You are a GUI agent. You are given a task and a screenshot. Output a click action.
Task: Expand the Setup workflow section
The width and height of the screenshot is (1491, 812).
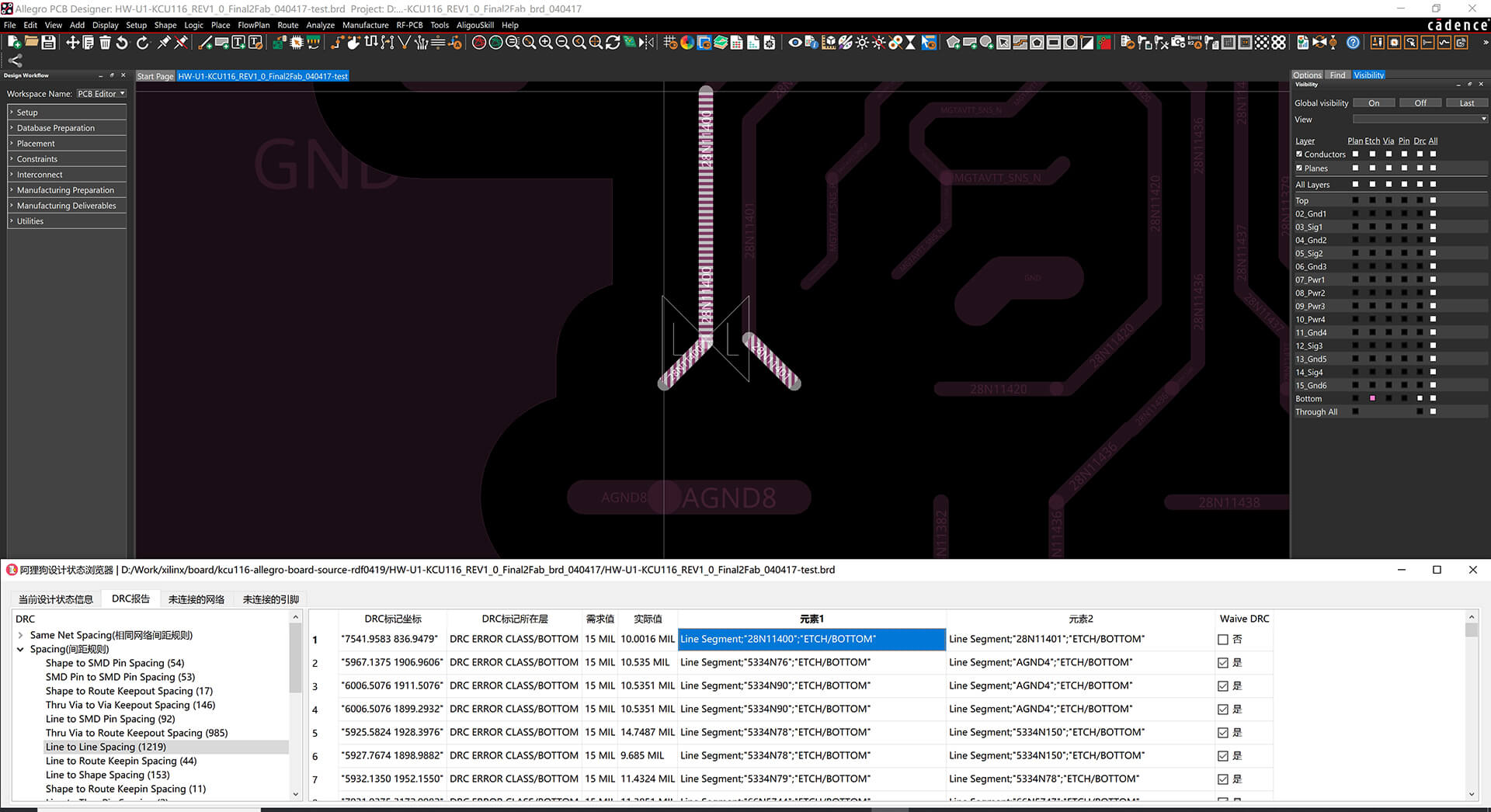tap(67, 113)
